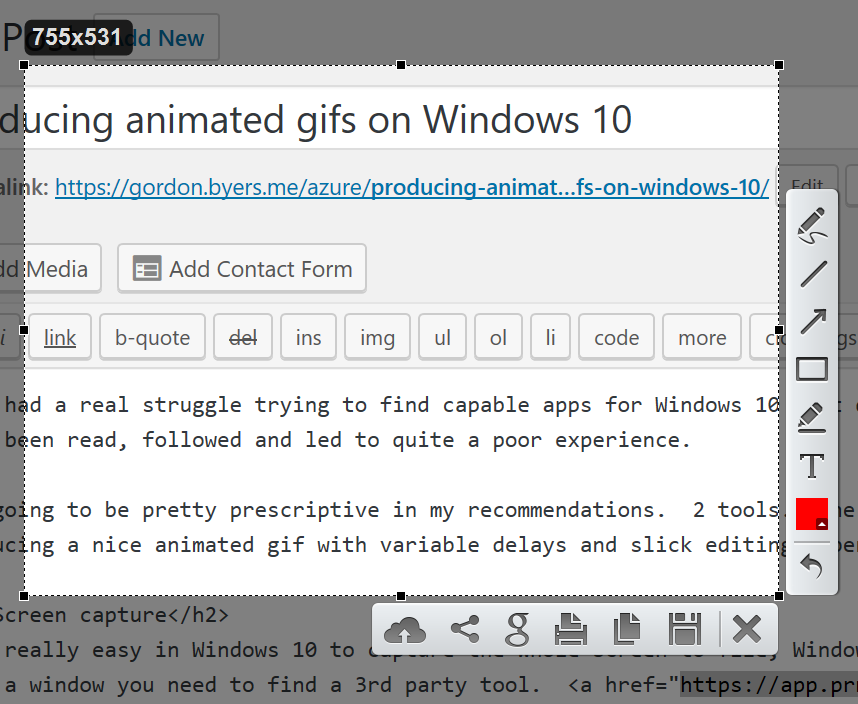Screen dimensions: 858x704
Task: Click the Add Contact Form button
Action: [x=242, y=269]
